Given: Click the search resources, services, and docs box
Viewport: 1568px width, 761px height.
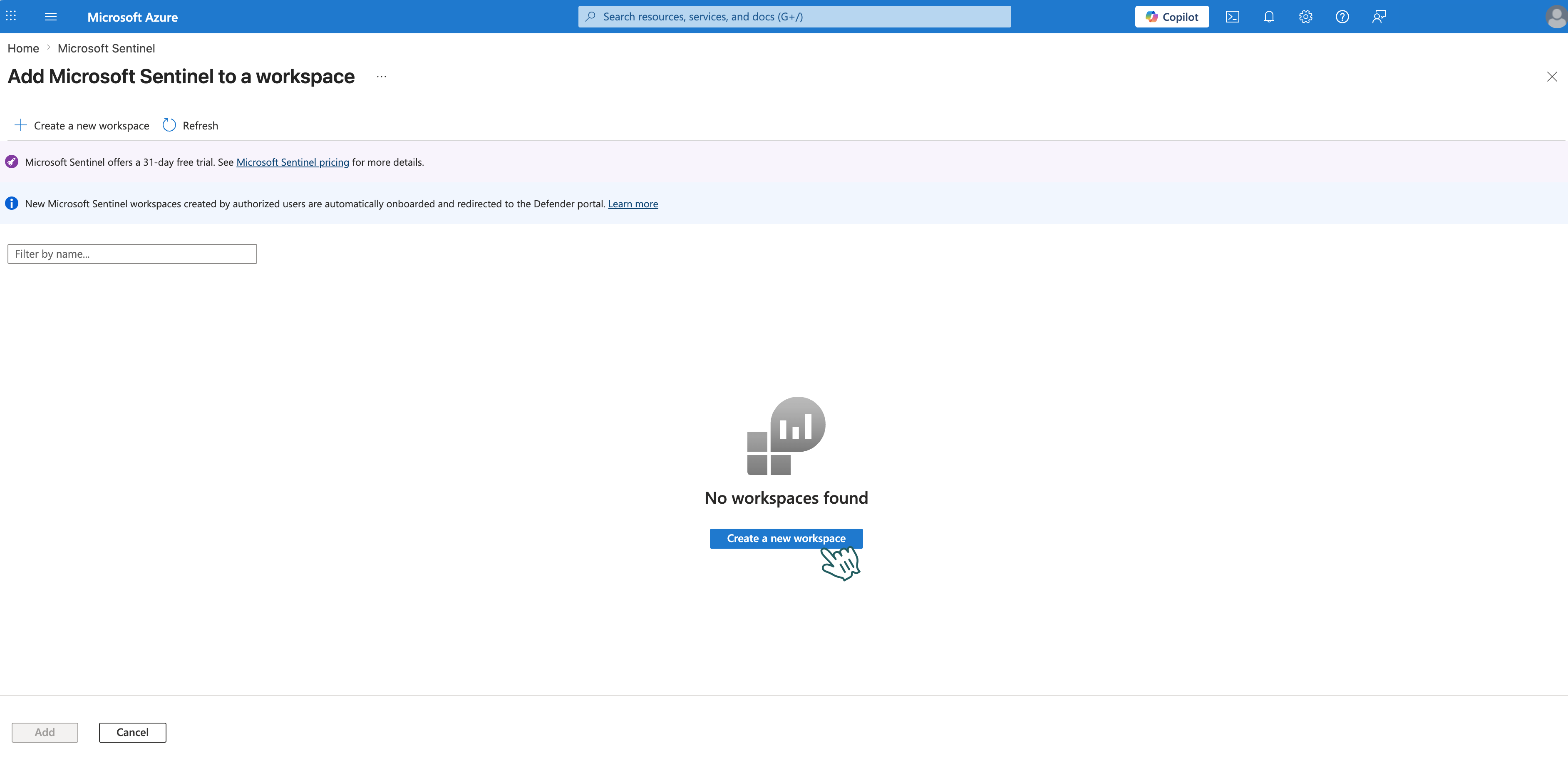Looking at the screenshot, I should click(794, 16).
